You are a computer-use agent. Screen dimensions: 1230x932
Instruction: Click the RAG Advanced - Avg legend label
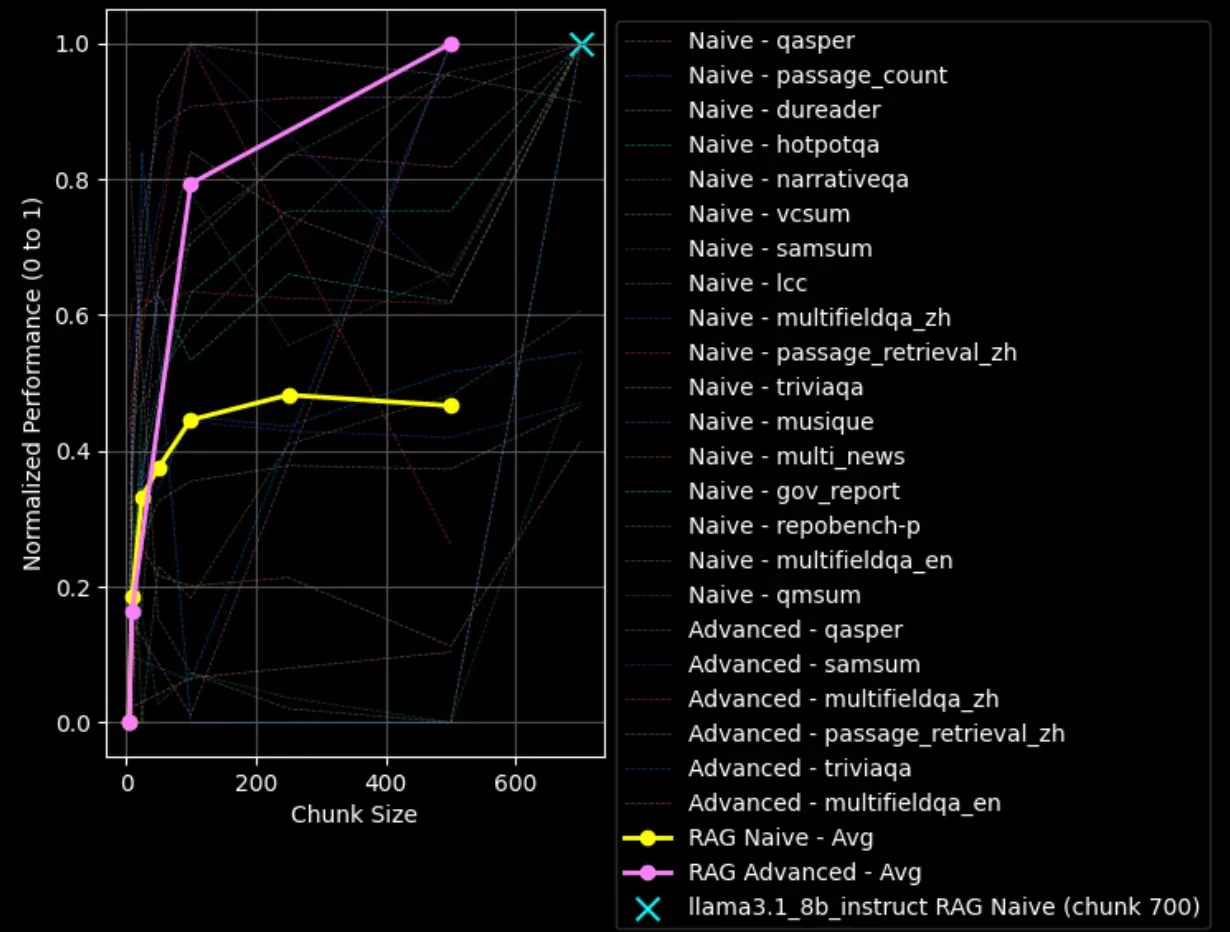(804, 873)
